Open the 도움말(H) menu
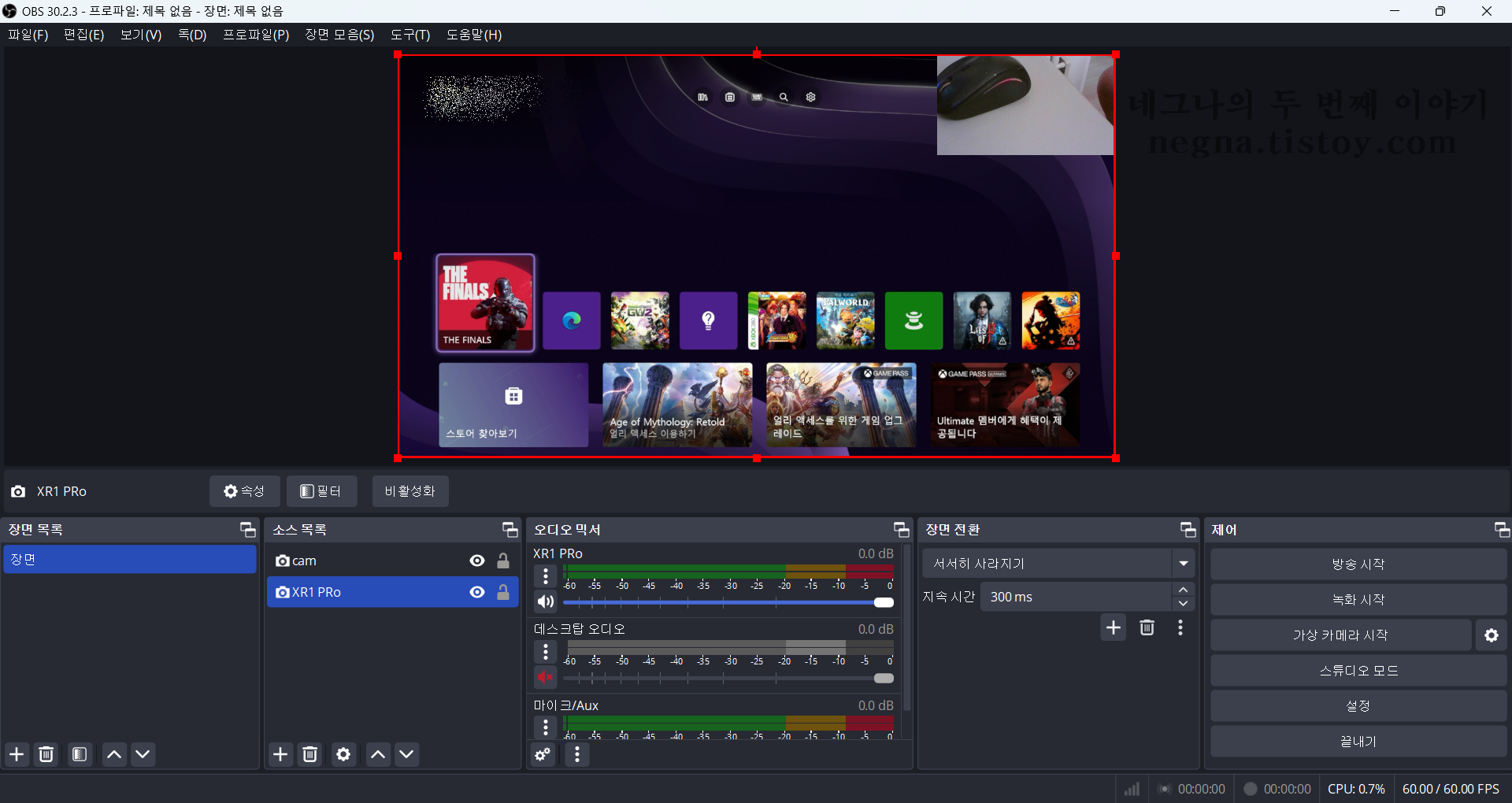The width and height of the screenshot is (1512, 803). (x=473, y=35)
